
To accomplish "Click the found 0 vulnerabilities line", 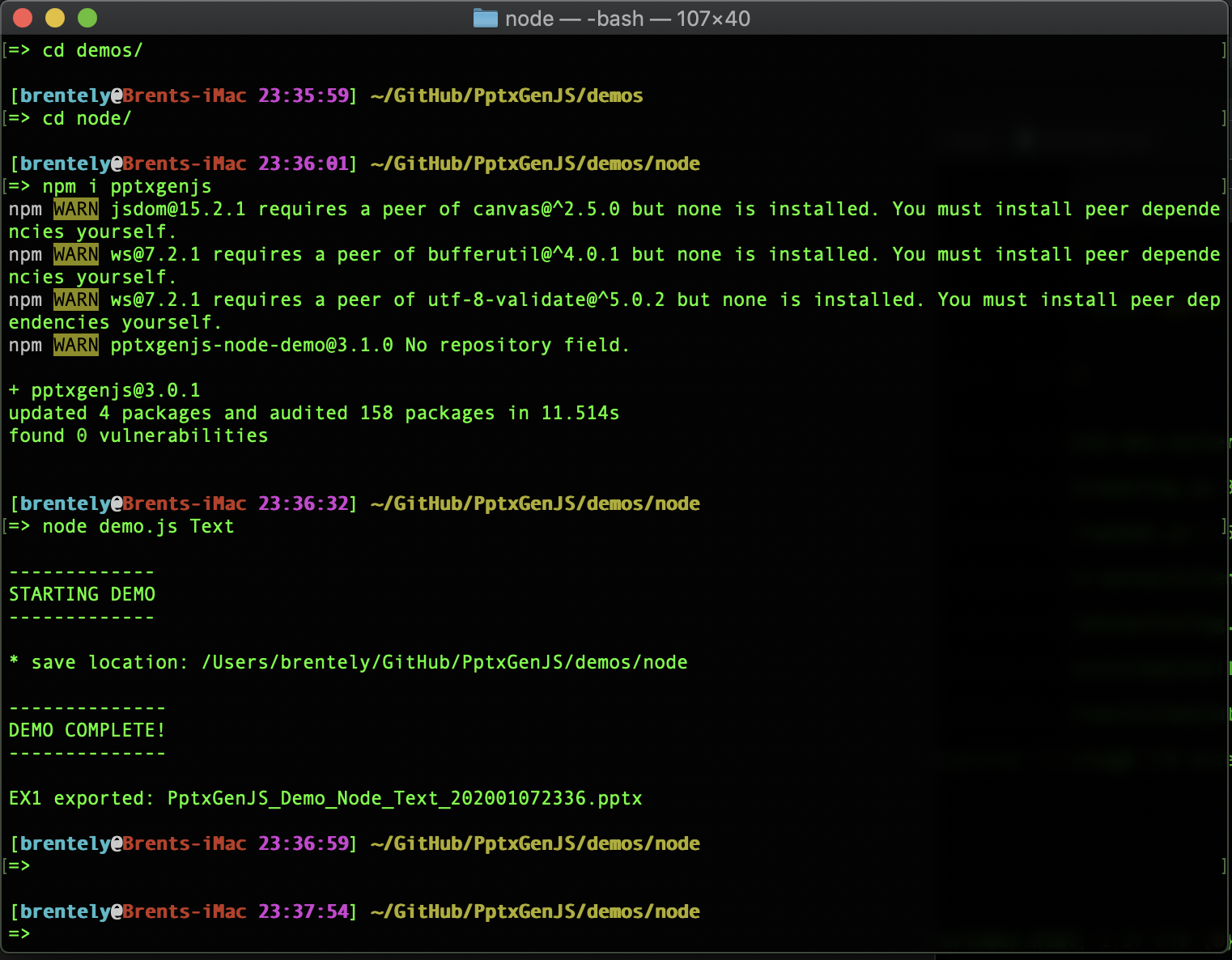I will (x=138, y=435).
